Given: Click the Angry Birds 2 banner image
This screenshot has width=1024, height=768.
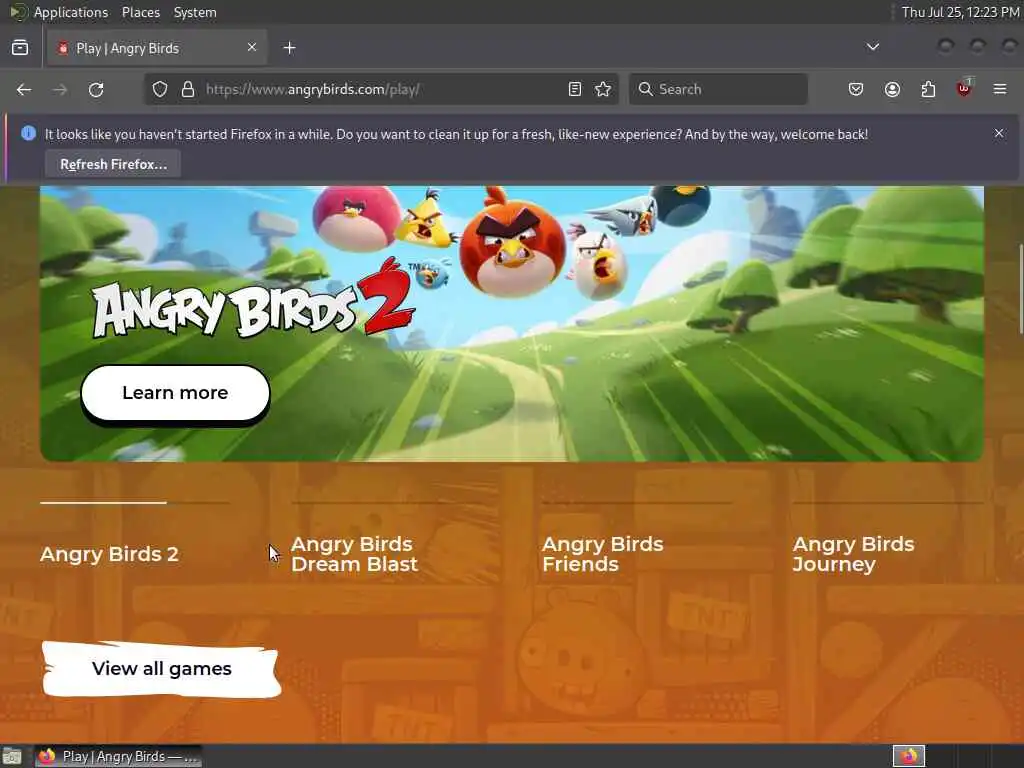Looking at the screenshot, I should pos(512,324).
